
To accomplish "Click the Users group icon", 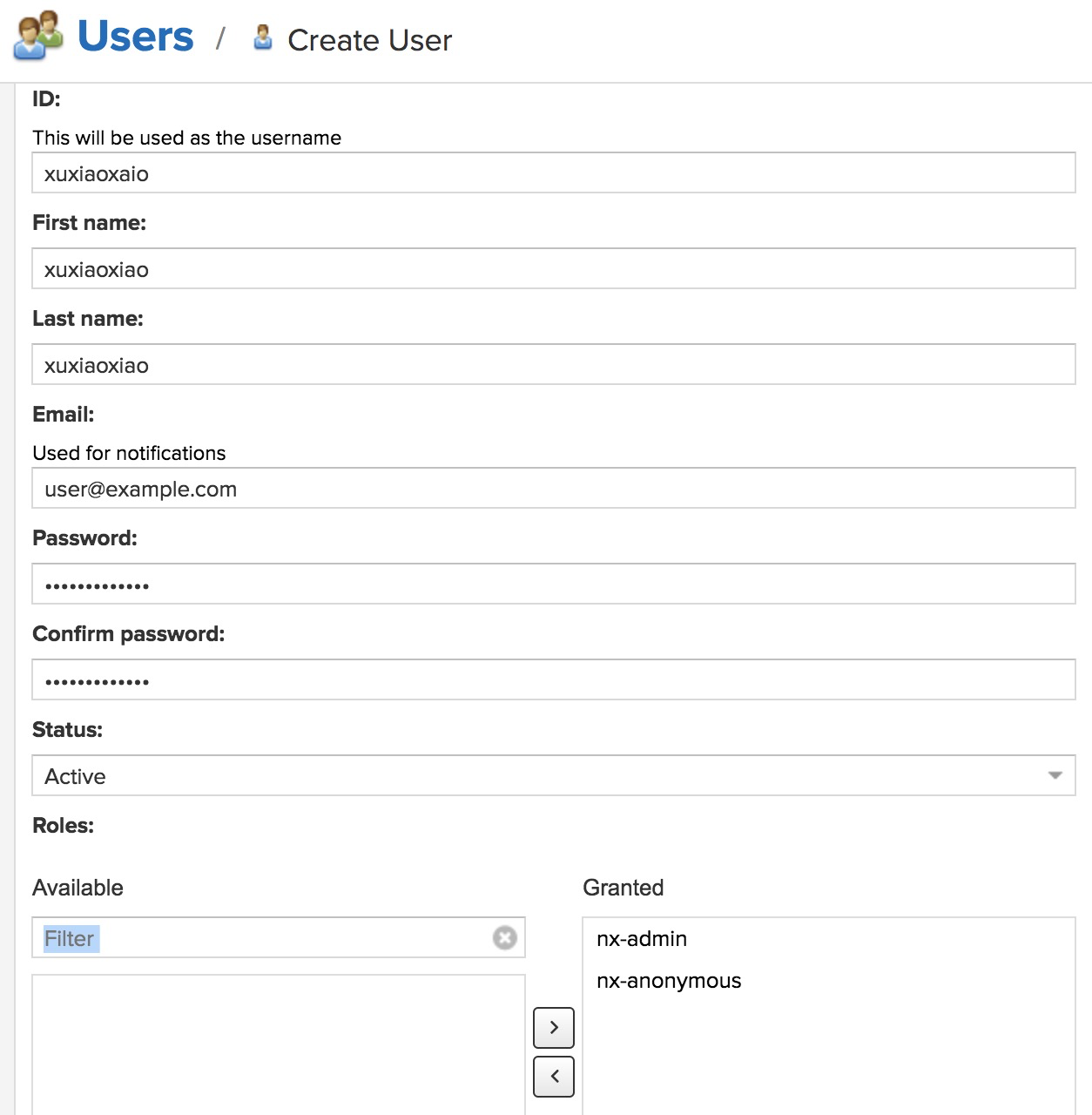I will [x=38, y=37].
